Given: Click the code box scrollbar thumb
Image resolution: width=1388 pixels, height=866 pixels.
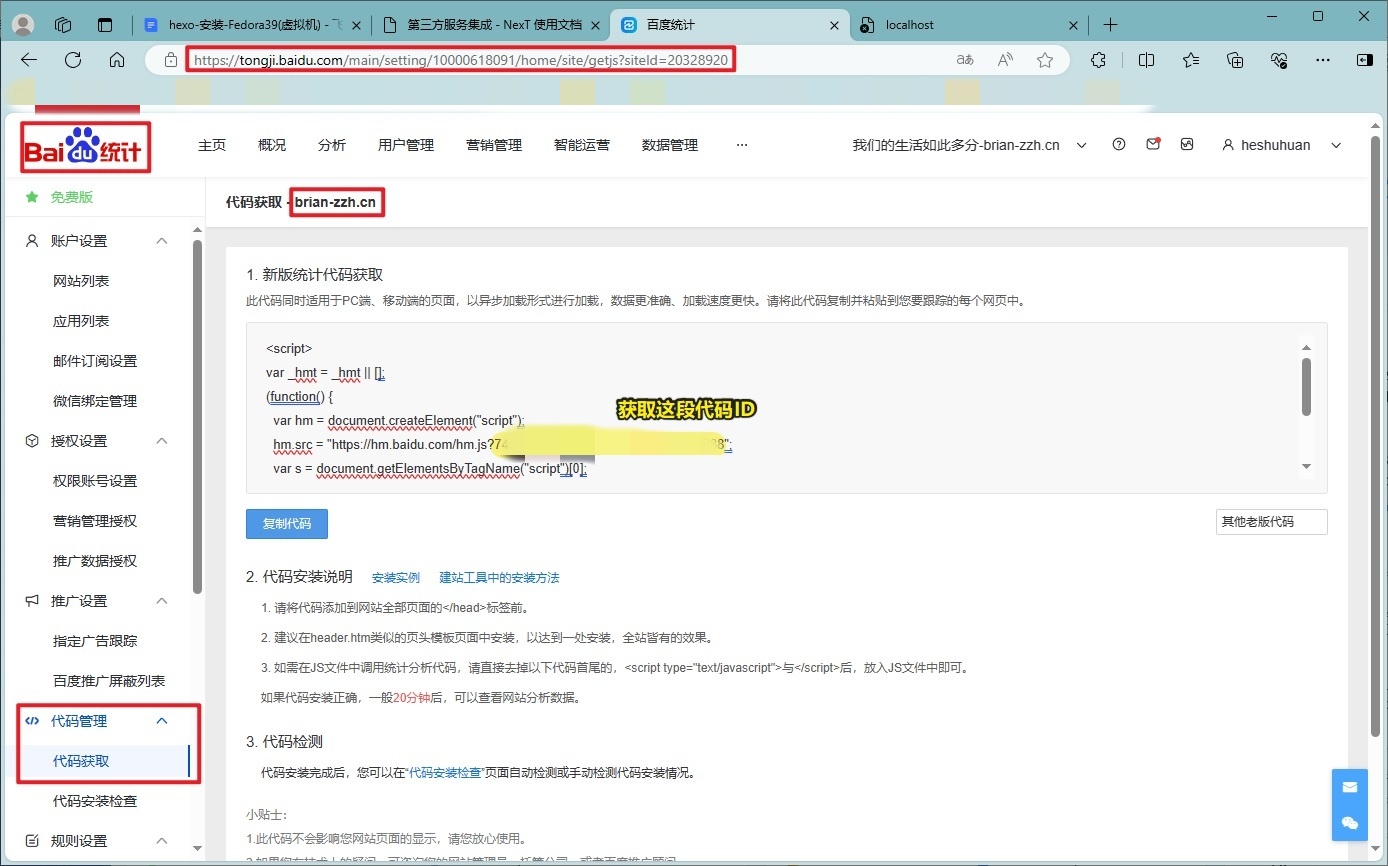Looking at the screenshot, I should click(x=1306, y=387).
